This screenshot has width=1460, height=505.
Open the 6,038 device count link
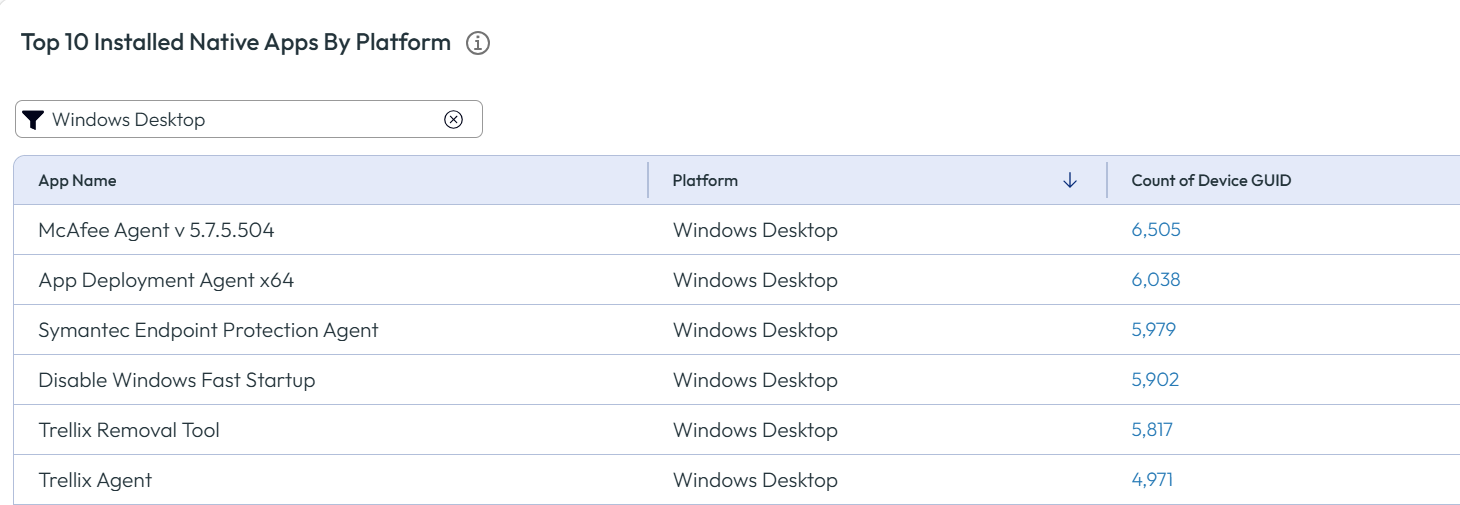click(x=1156, y=280)
